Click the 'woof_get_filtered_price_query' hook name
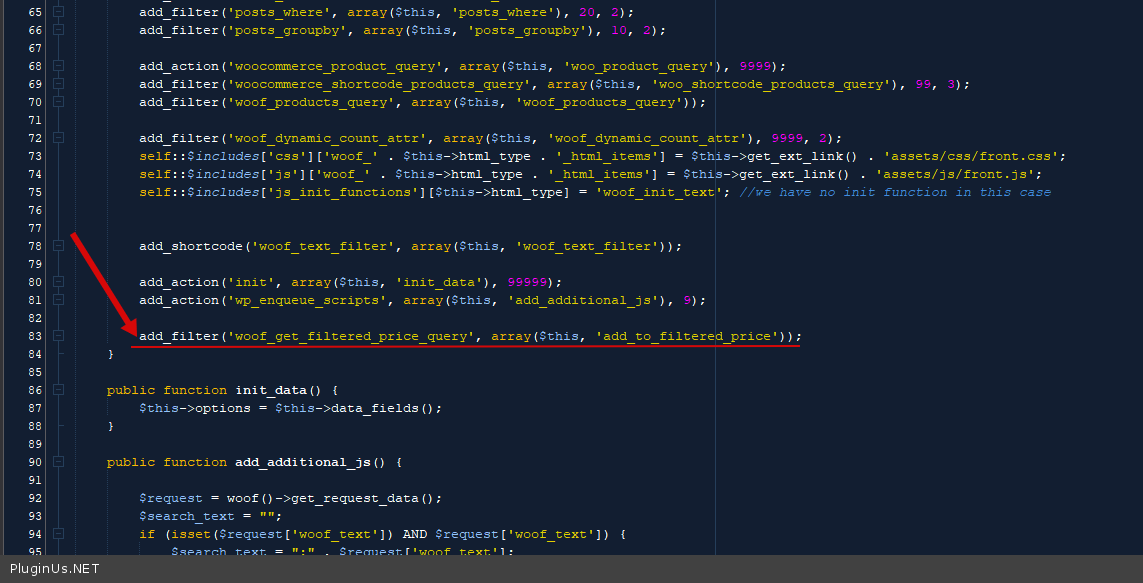This screenshot has width=1143, height=583. [350, 336]
